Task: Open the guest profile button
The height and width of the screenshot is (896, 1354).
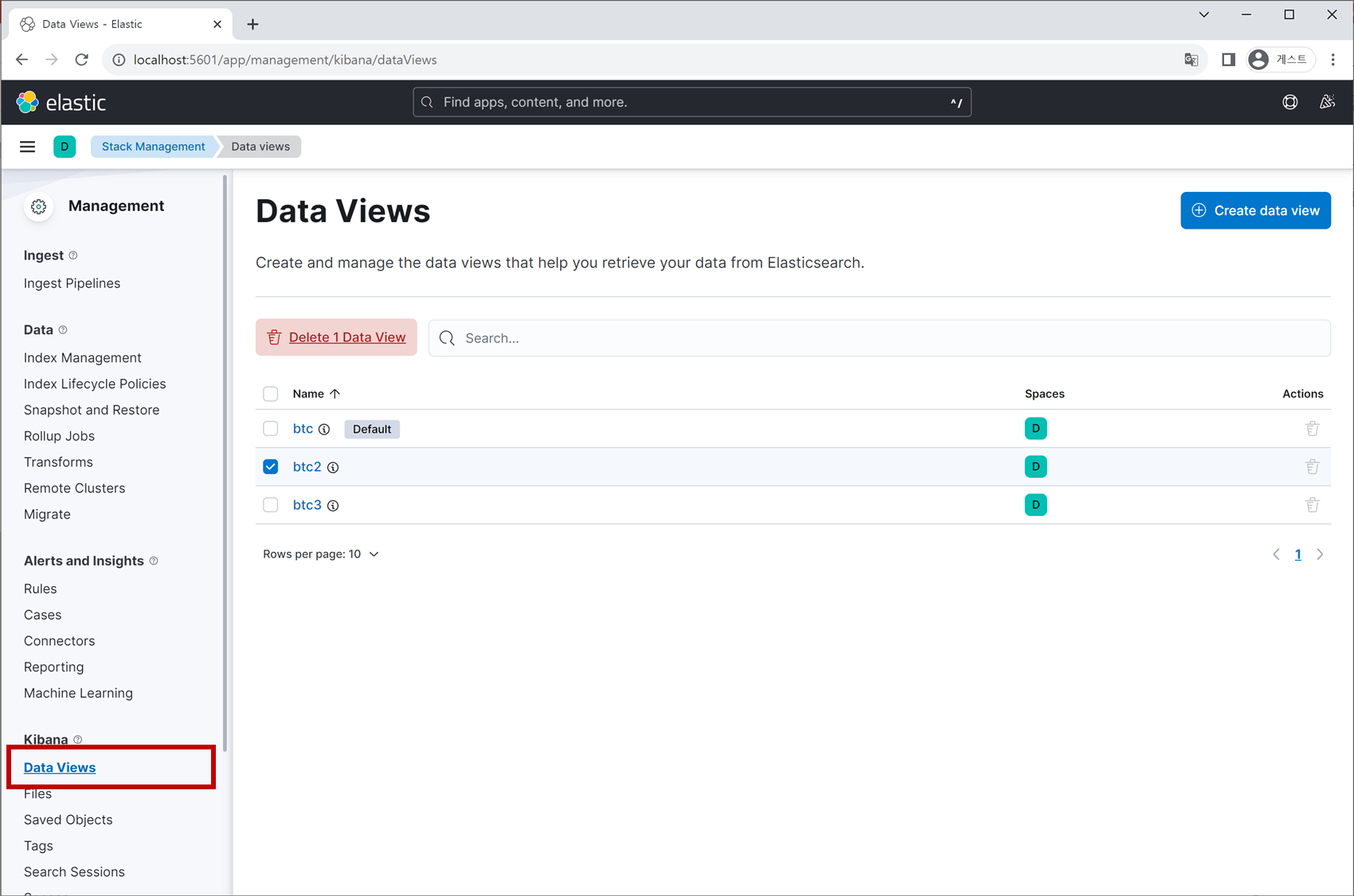Action: (1280, 60)
